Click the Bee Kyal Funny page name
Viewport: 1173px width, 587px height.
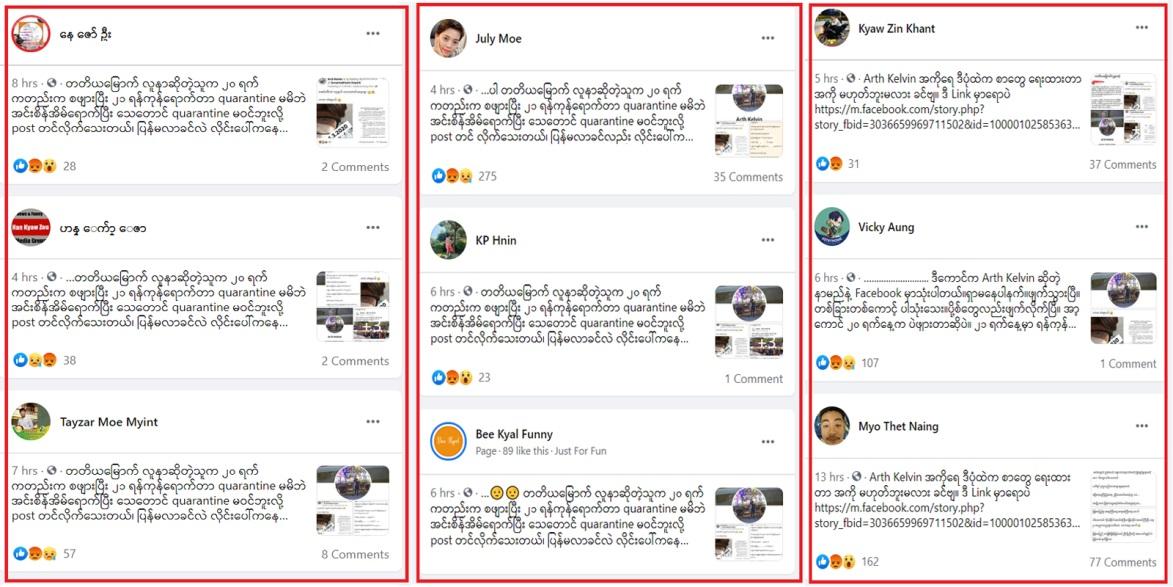514,434
